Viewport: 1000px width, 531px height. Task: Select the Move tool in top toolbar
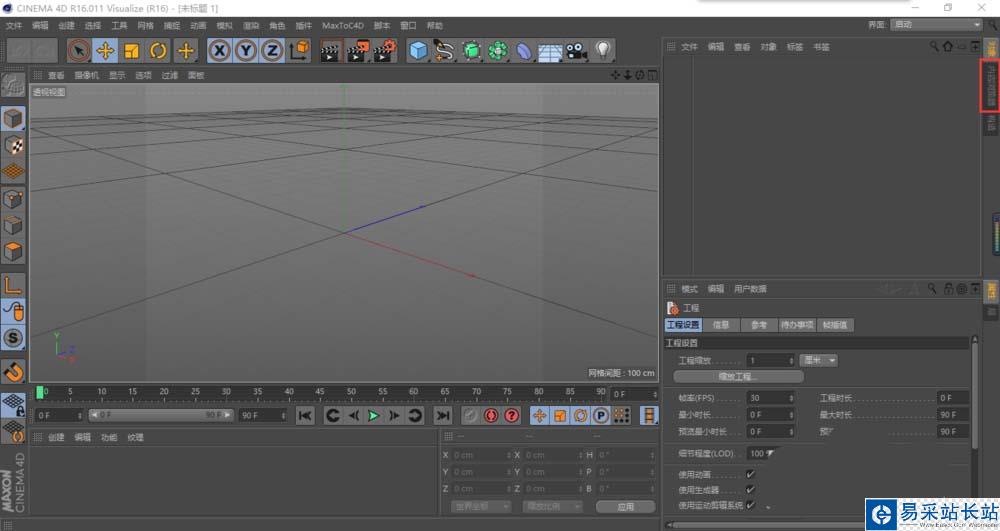click(x=105, y=50)
